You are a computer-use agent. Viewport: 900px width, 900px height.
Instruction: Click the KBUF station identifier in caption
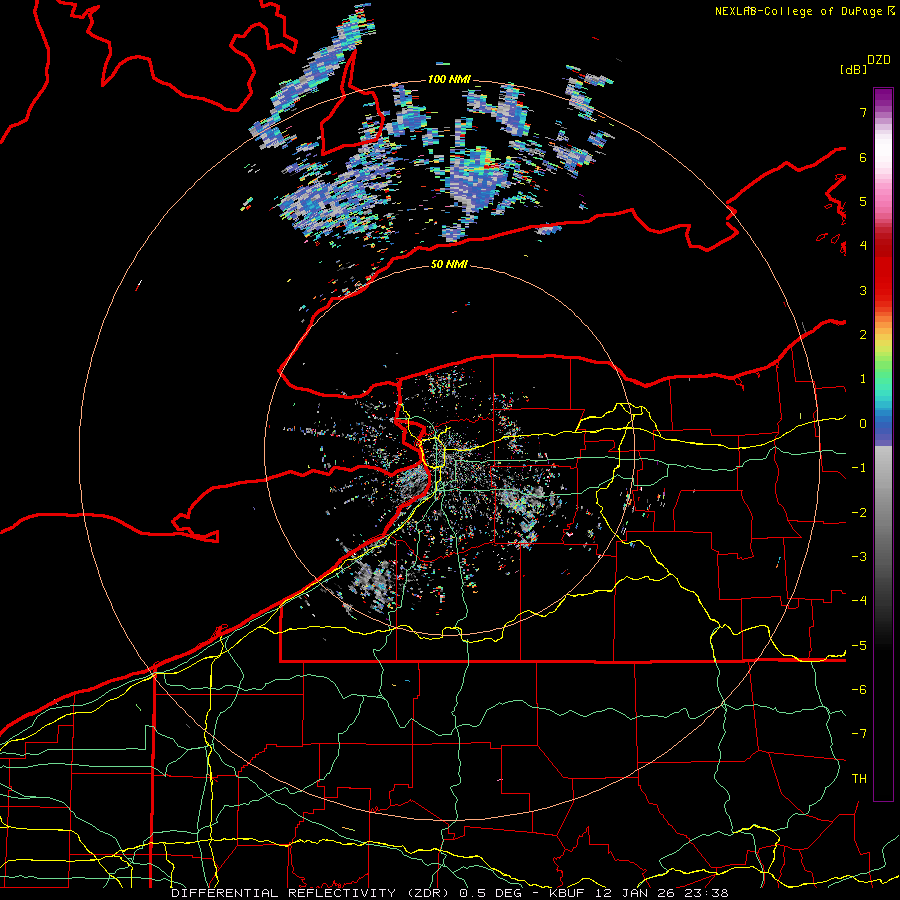[x=567, y=893]
